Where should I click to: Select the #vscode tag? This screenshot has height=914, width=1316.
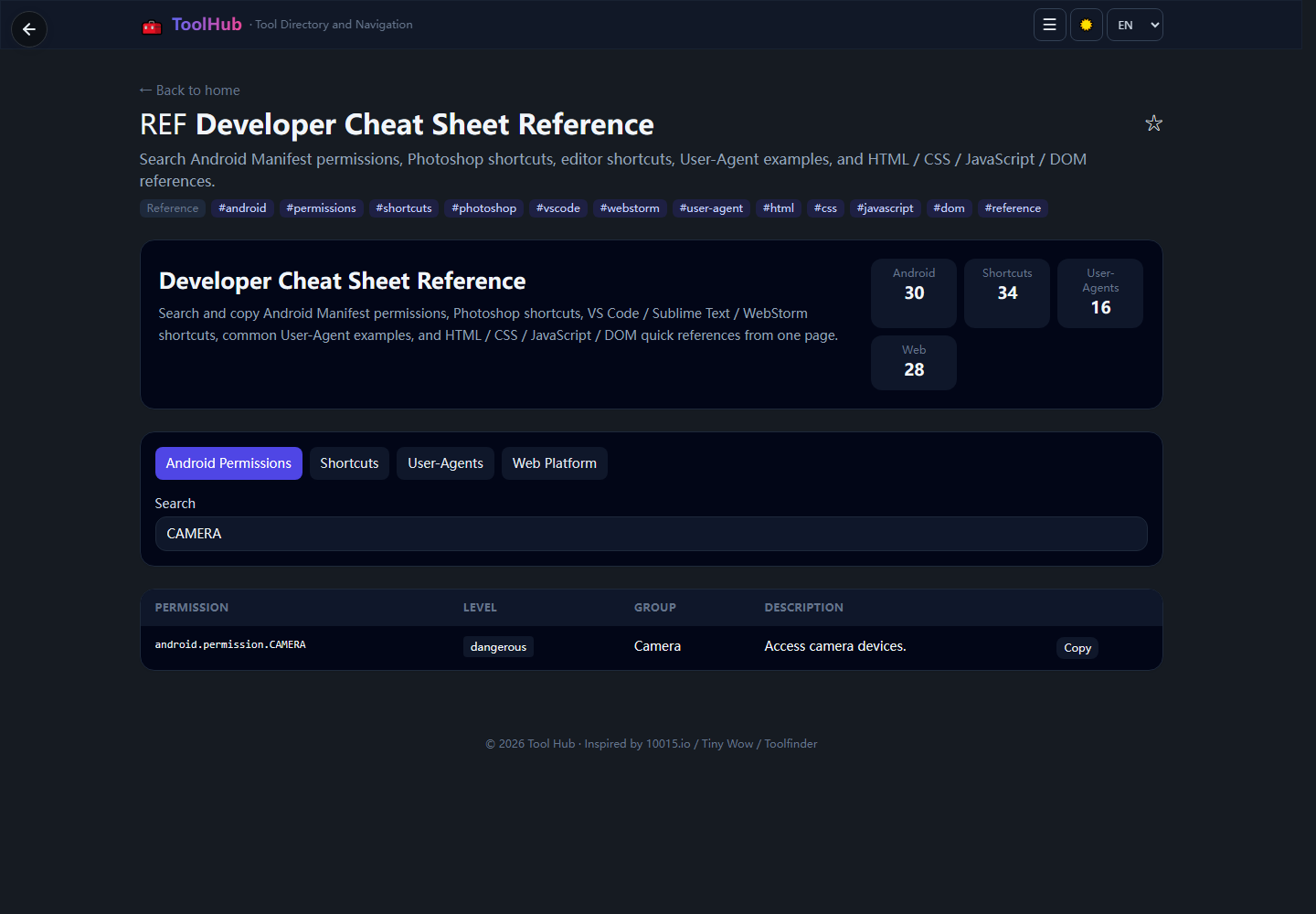(558, 208)
